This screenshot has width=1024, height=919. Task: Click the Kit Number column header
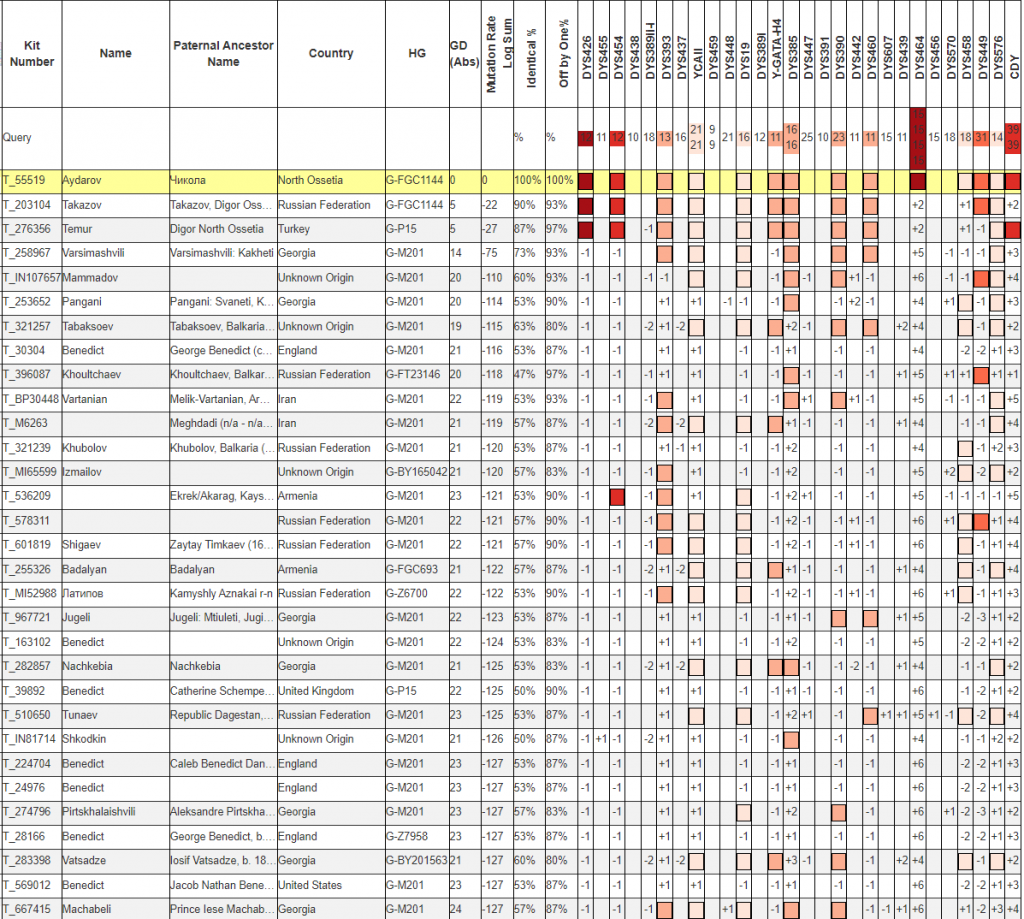[30, 54]
